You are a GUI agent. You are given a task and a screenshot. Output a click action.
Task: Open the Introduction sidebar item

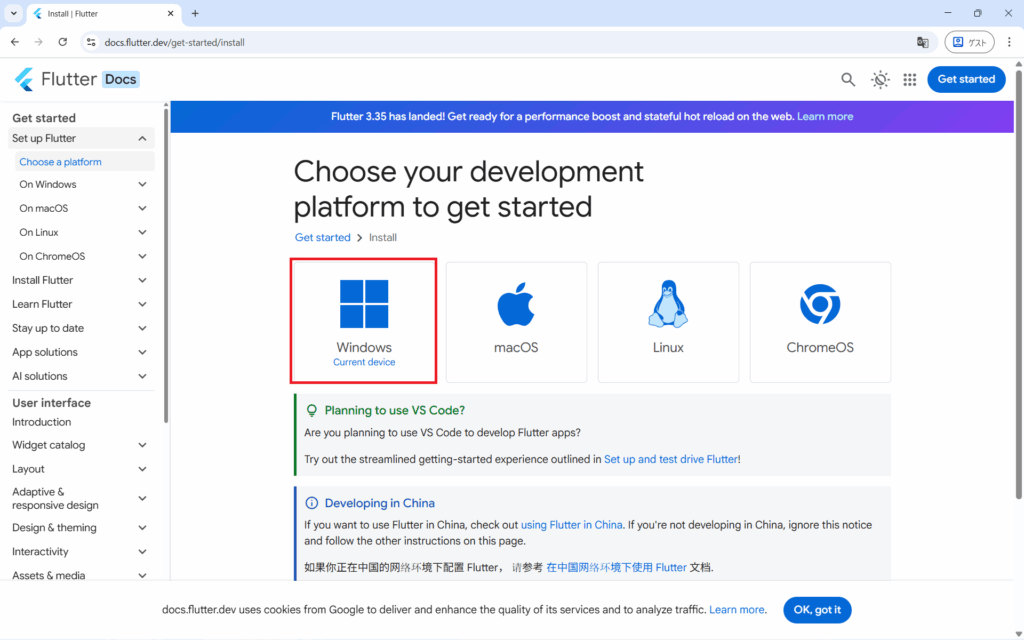pos(42,422)
